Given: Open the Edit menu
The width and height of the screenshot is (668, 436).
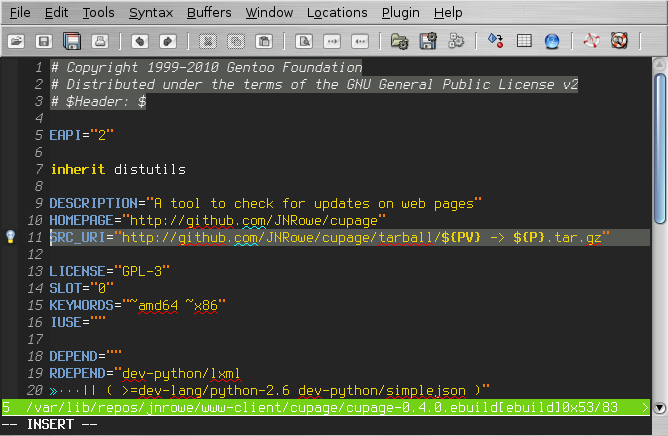Looking at the screenshot, I should pyautogui.click(x=56, y=13).
